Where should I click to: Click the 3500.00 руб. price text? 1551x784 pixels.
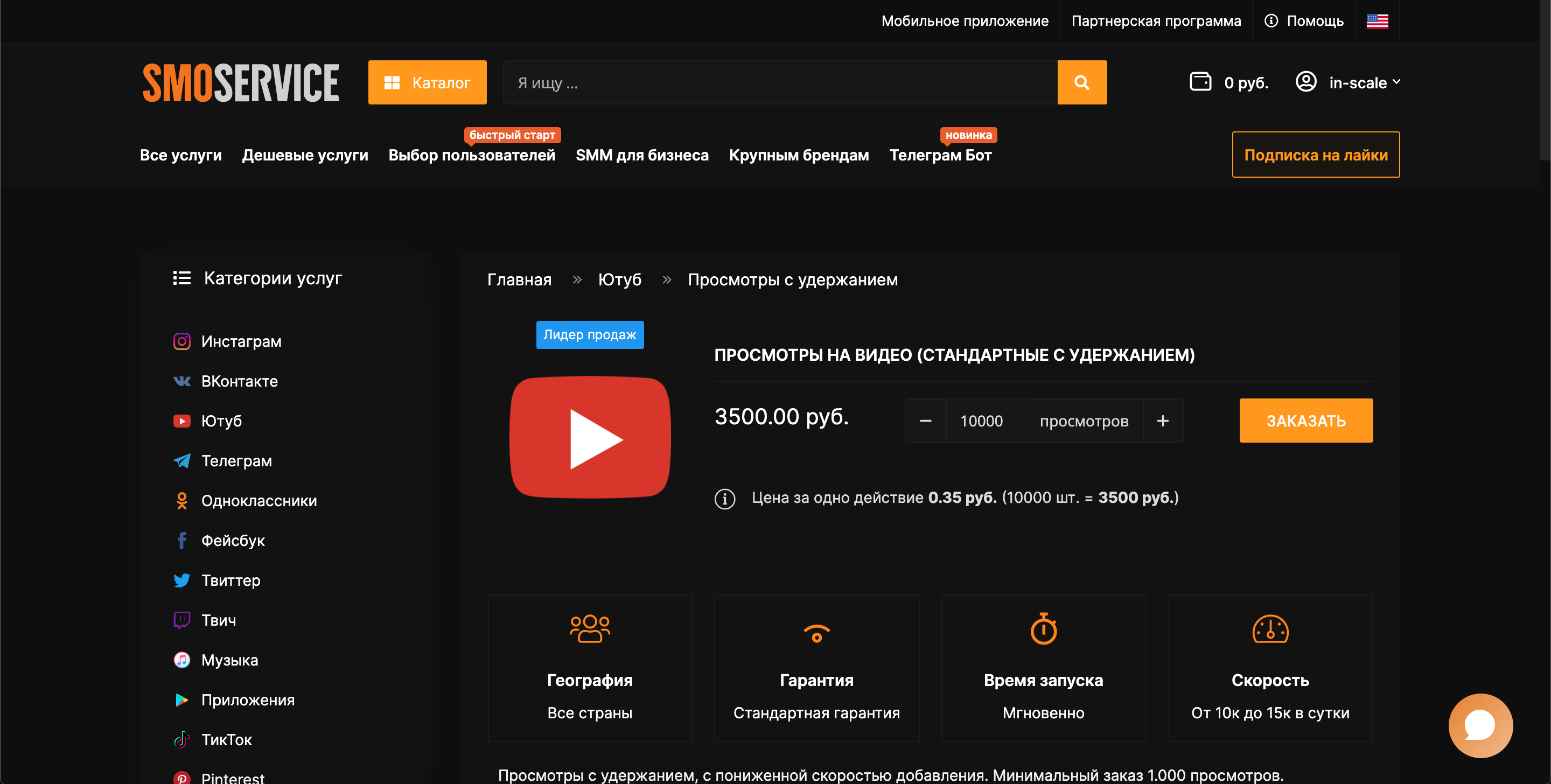pyautogui.click(x=781, y=417)
